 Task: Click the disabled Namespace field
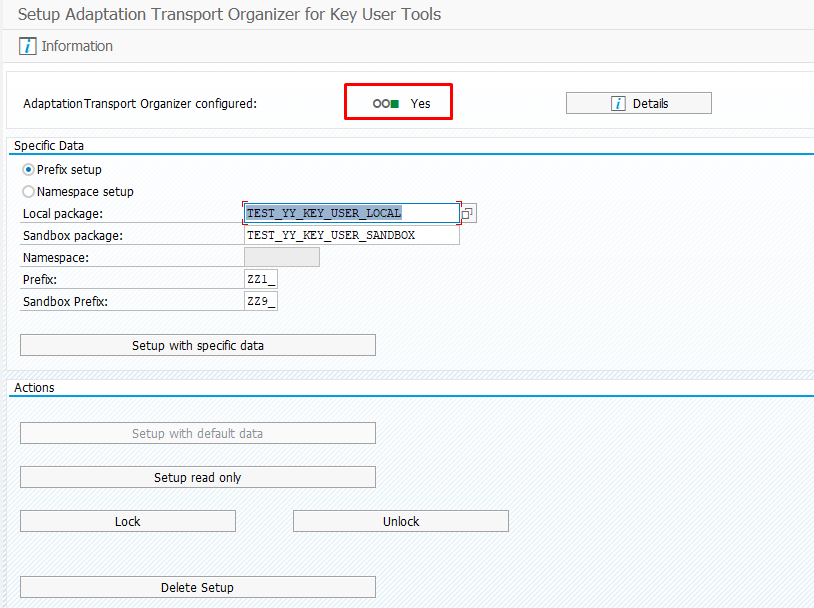pos(282,257)
